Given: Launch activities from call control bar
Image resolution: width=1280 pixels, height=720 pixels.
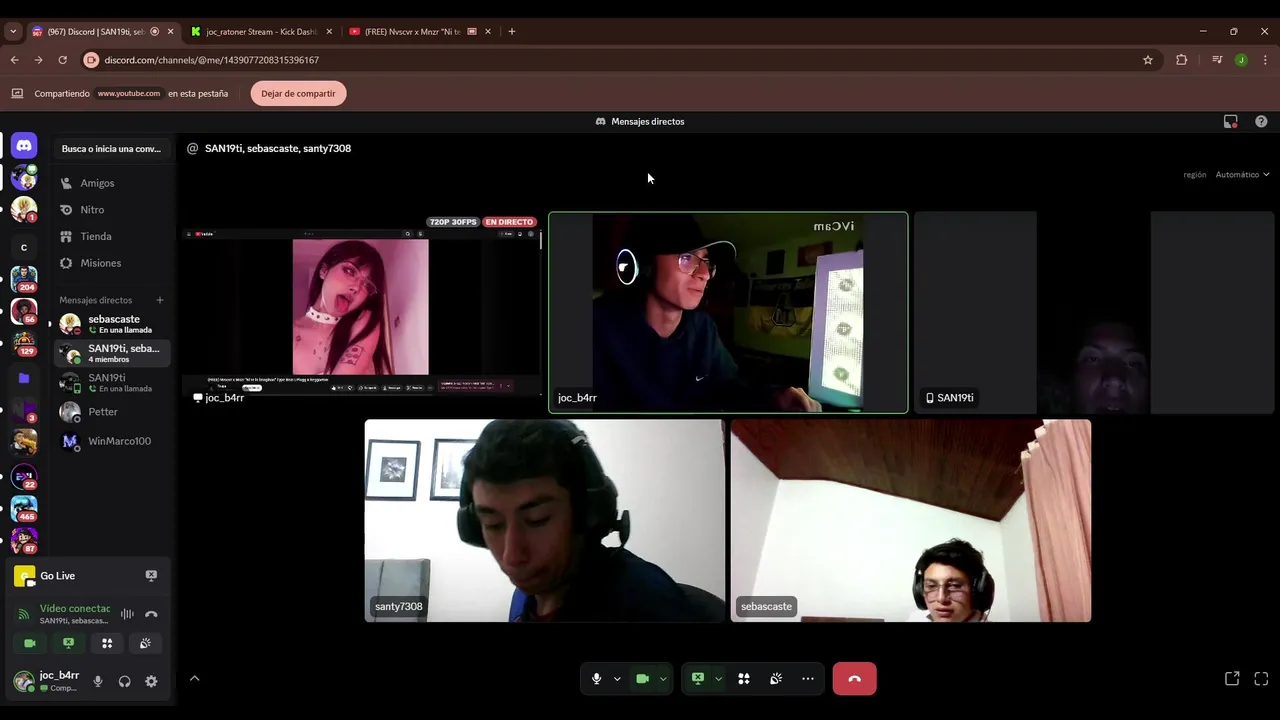Looking at the screenshot, I should [x=744, y=679].
